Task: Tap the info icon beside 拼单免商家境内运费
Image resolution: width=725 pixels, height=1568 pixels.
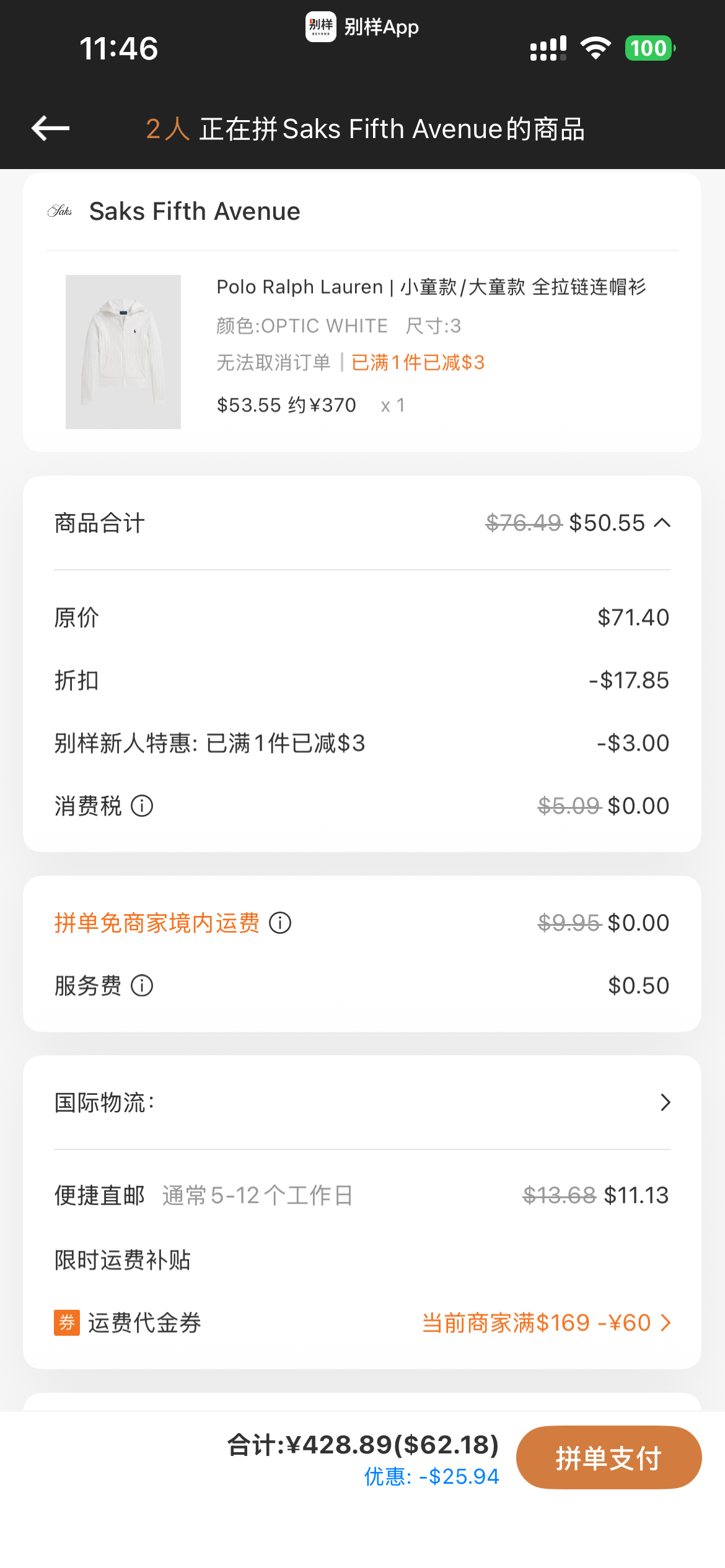Action: 280,923
